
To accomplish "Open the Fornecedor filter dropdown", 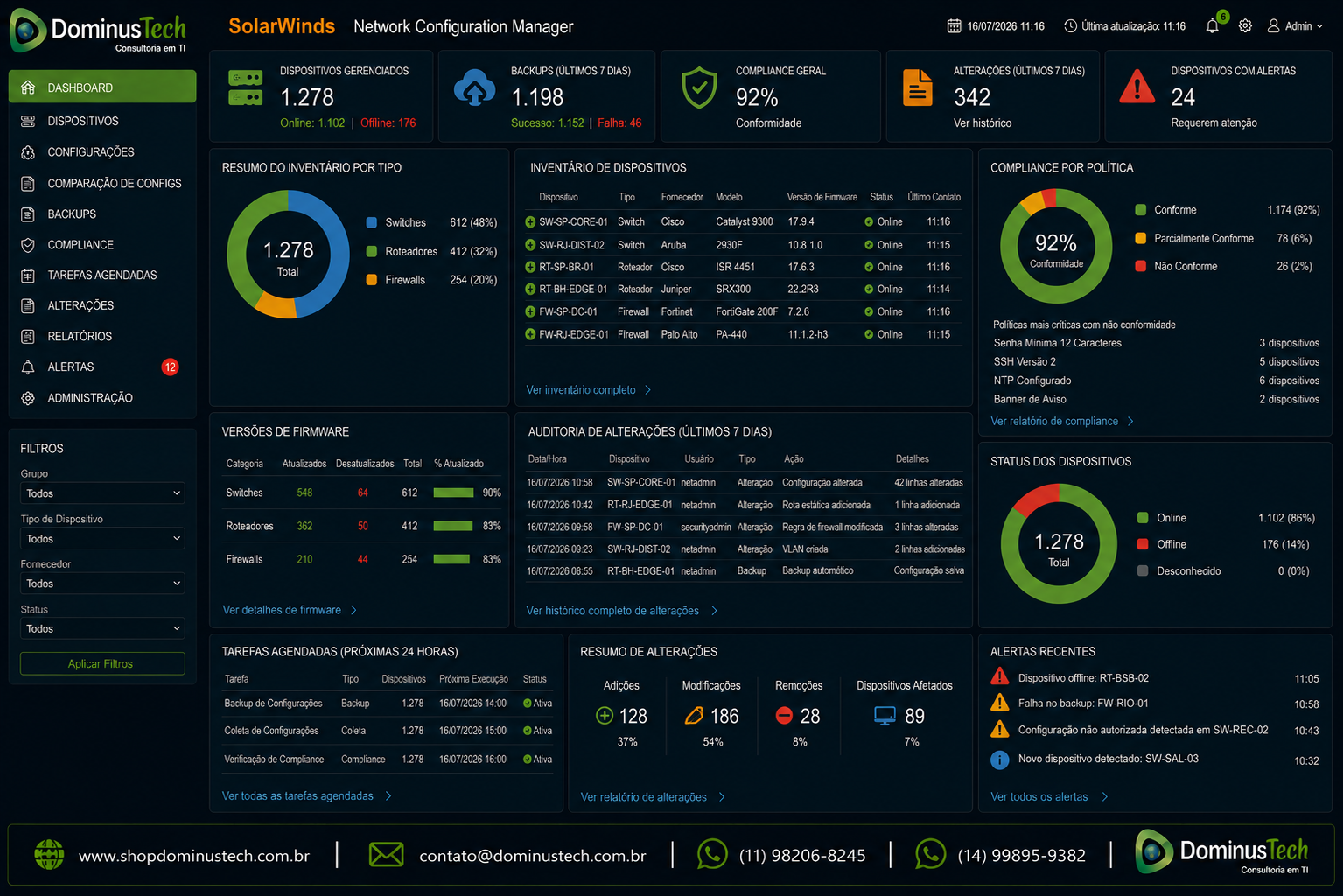I will (x=102, y=584).
